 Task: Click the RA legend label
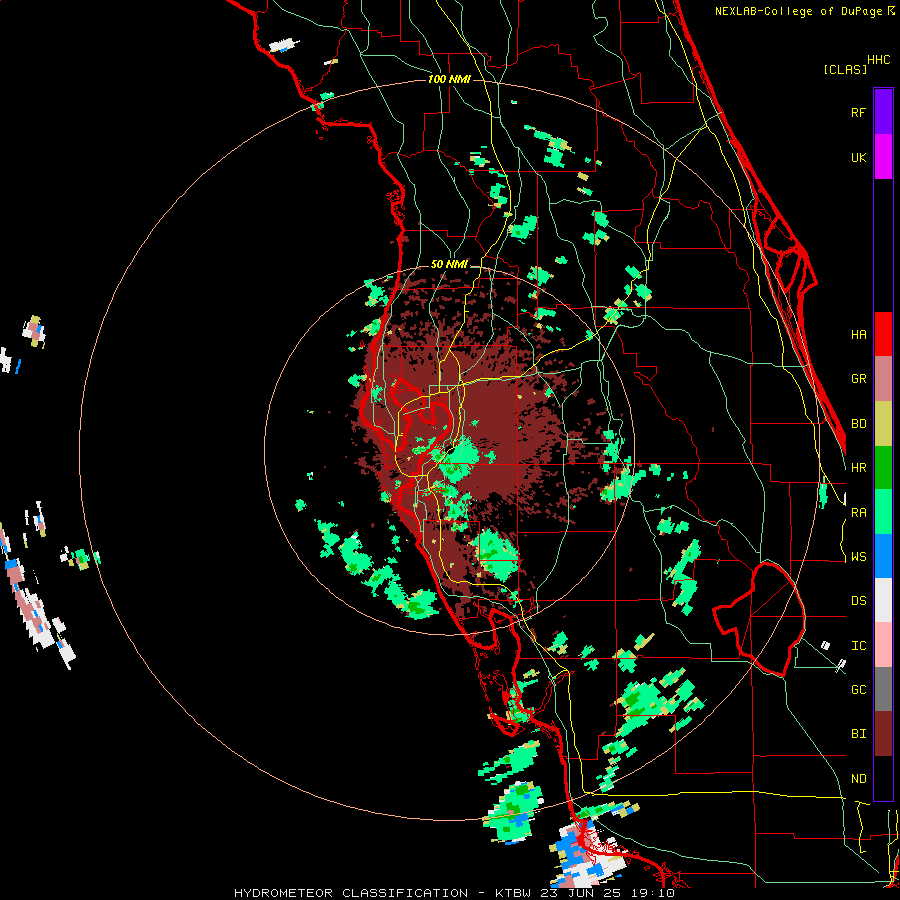858,513
